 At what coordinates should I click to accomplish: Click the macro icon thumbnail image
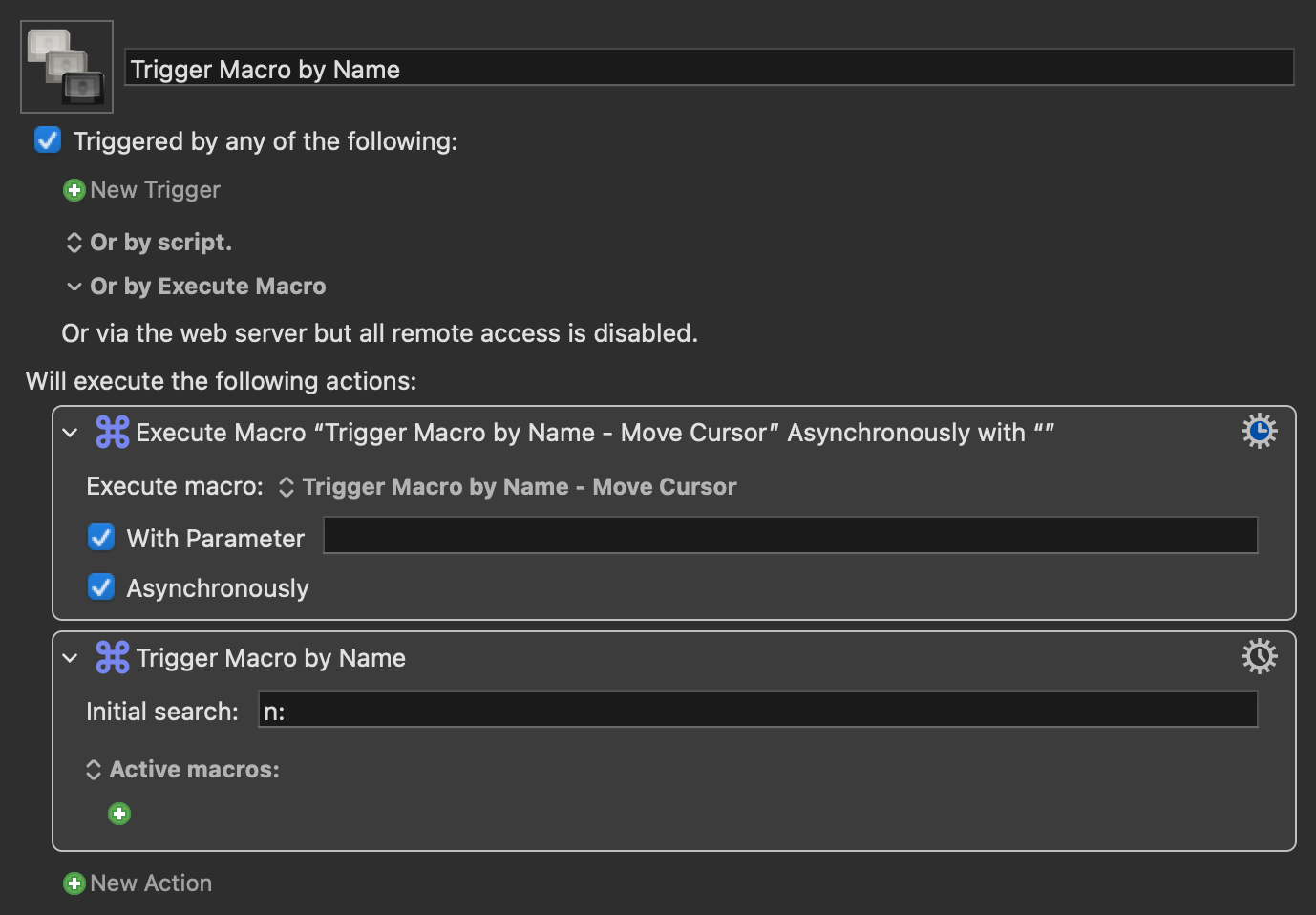tap(67, 67)
